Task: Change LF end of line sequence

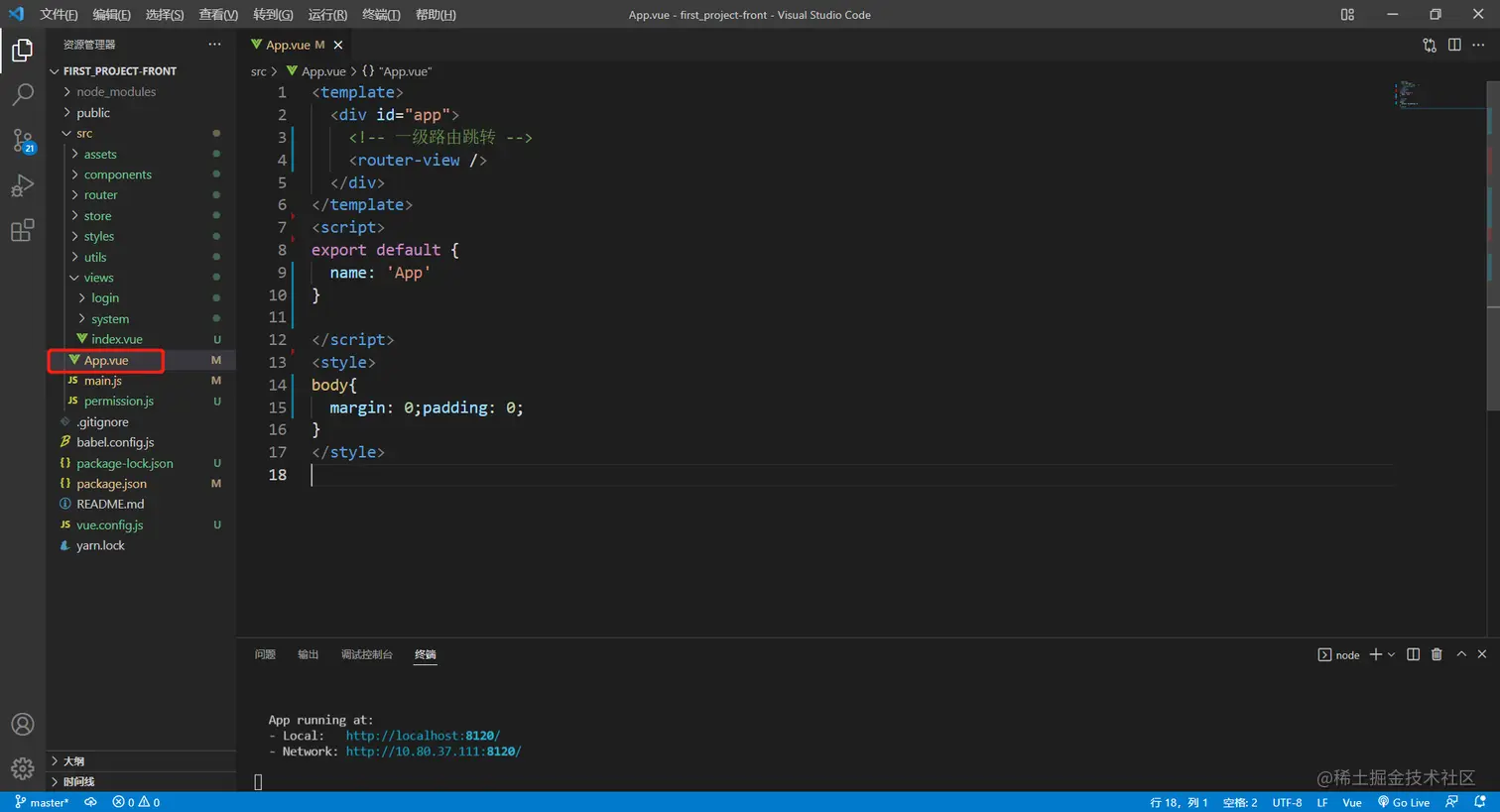Action: click(x=1322, y=802)
